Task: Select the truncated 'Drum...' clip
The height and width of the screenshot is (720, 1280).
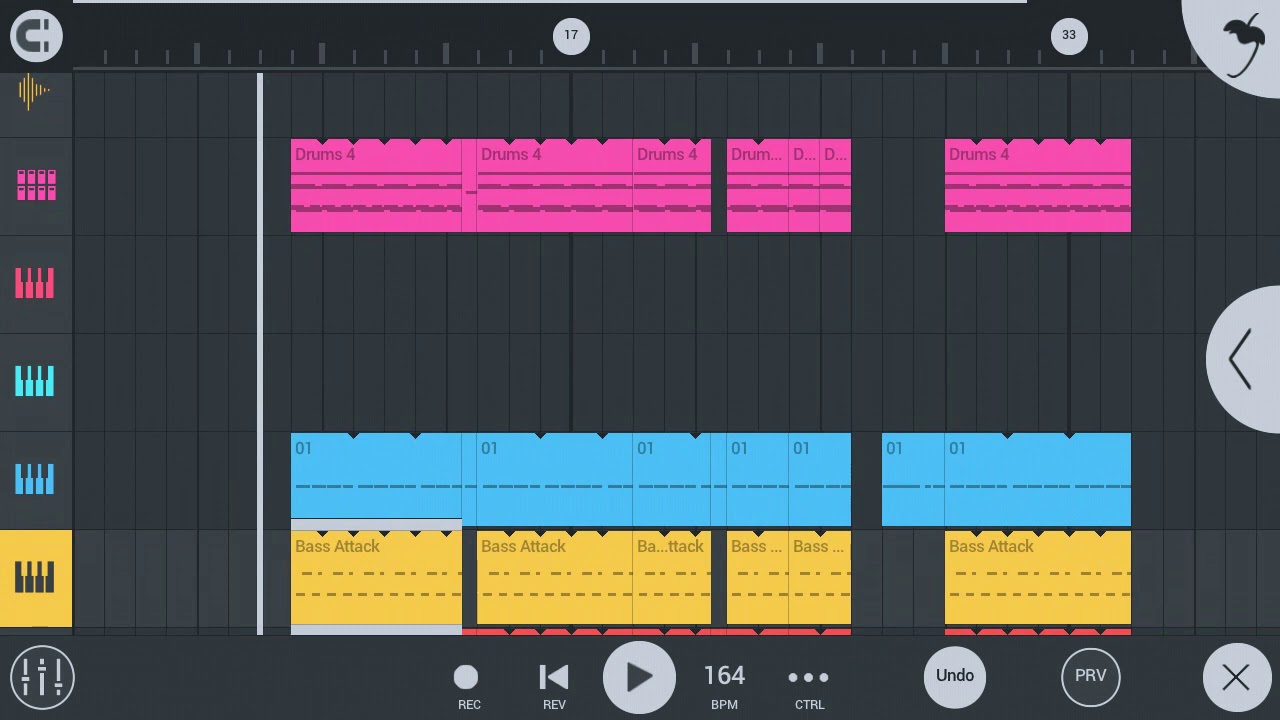Action: pyautogui.click(x=758, y=186)
